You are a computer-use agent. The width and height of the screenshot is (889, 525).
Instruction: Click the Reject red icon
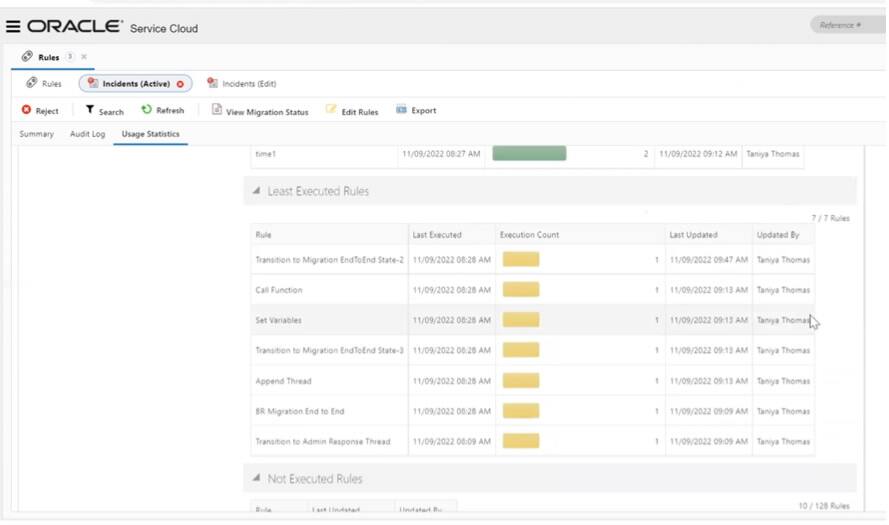coord(26,109)
